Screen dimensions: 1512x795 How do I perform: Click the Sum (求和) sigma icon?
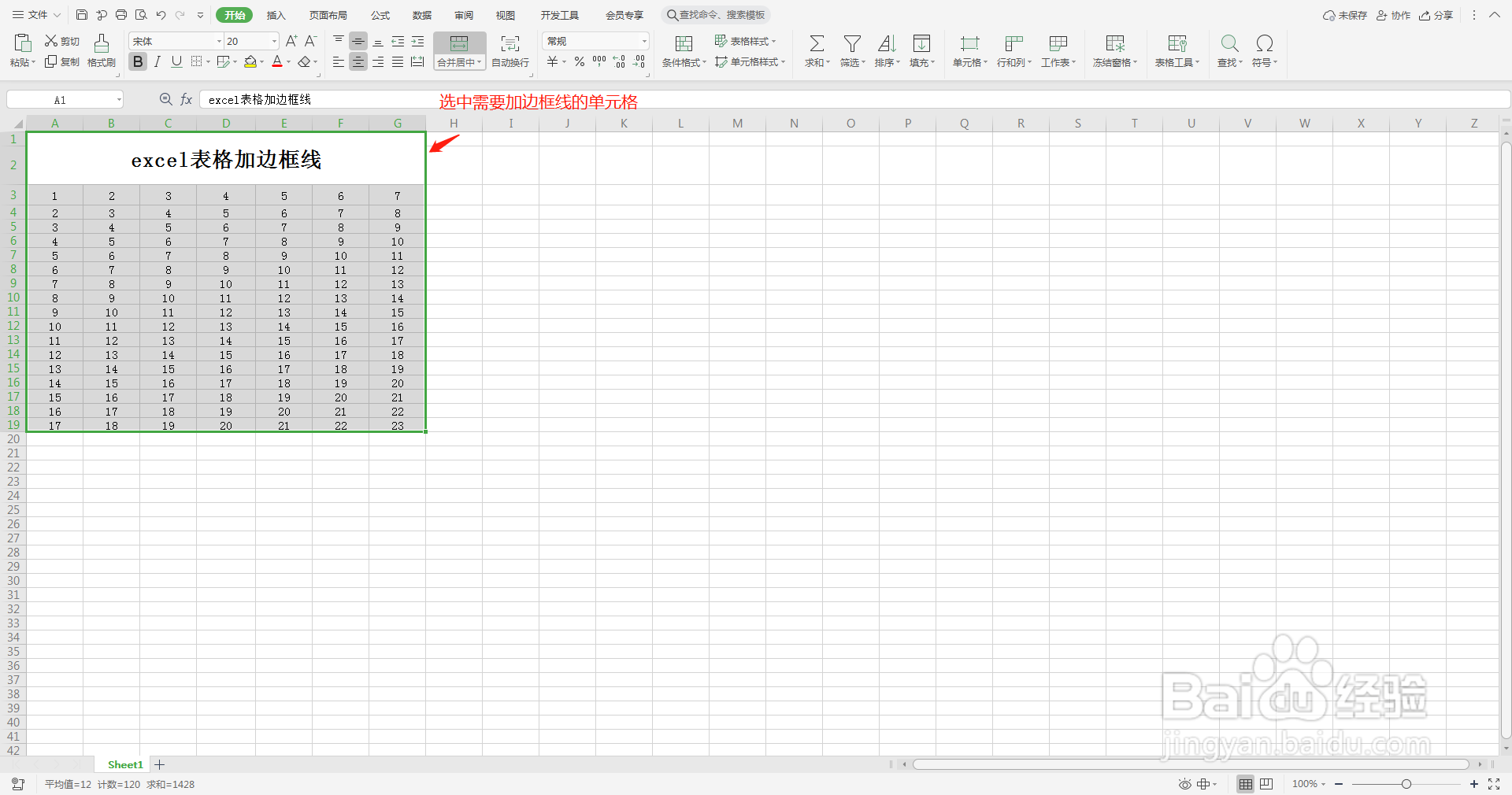point(817,43)
